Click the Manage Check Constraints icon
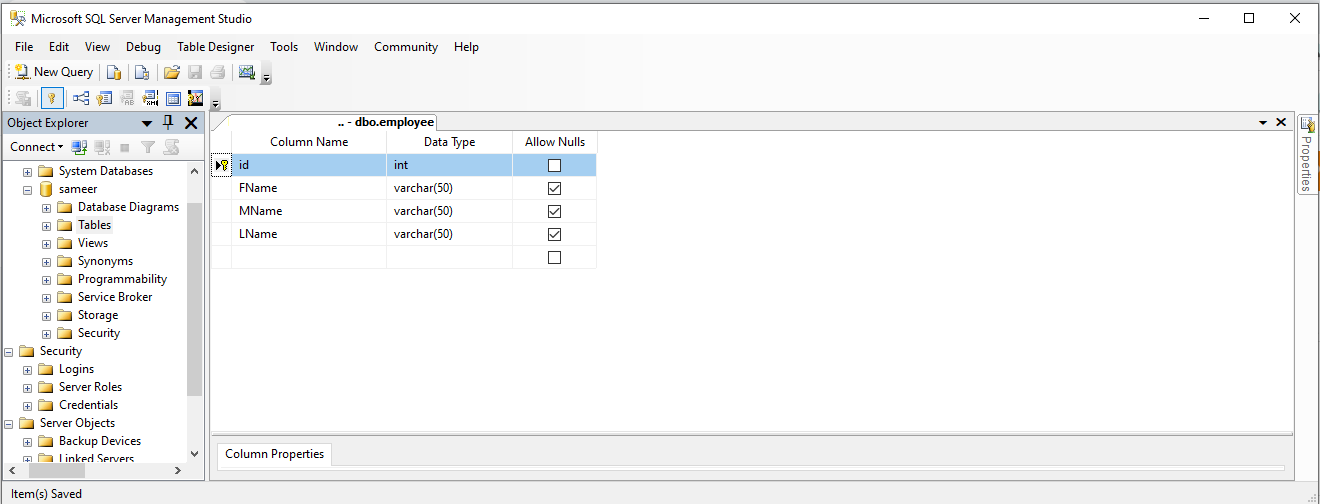 173,98
